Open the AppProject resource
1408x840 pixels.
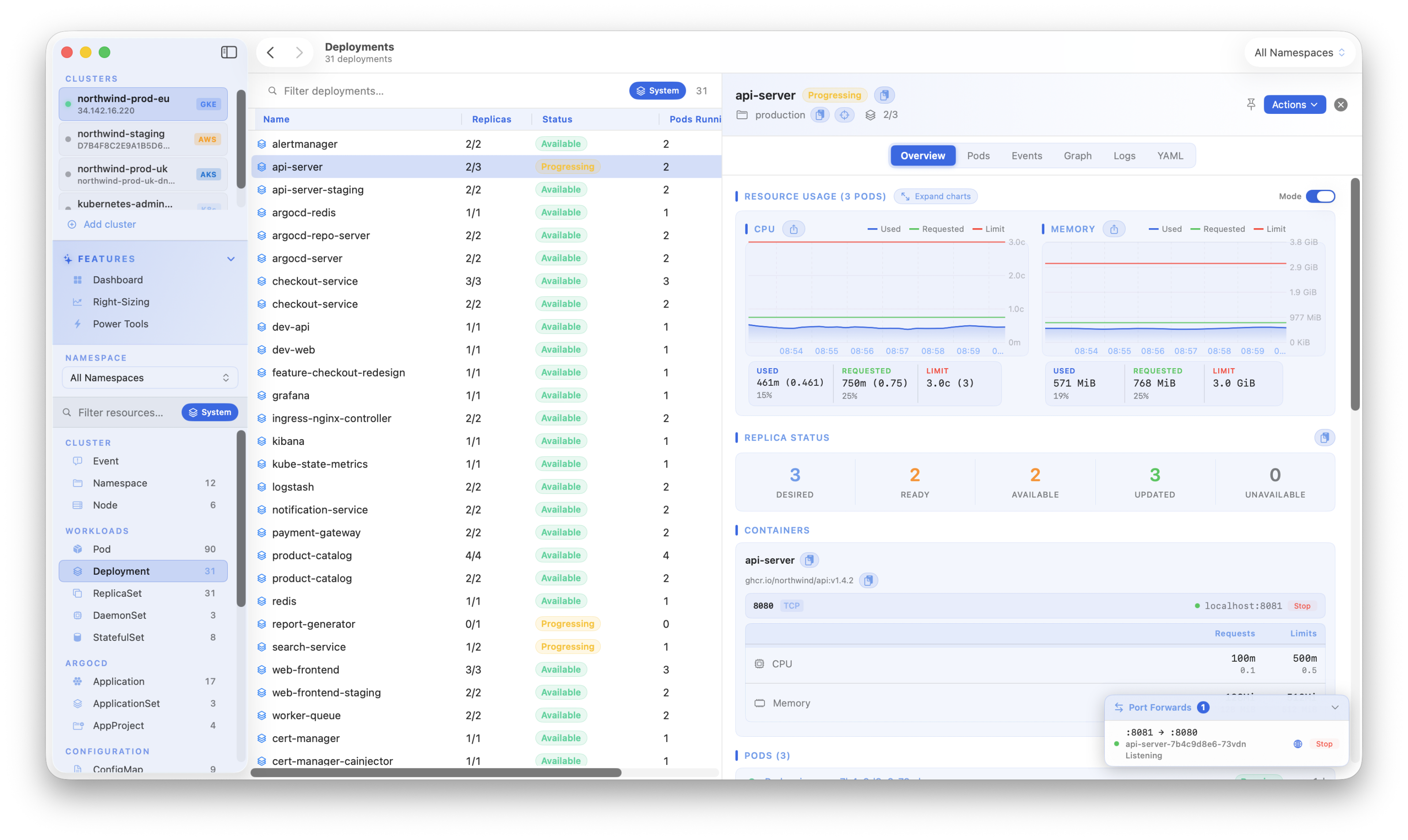pos(144,726)
